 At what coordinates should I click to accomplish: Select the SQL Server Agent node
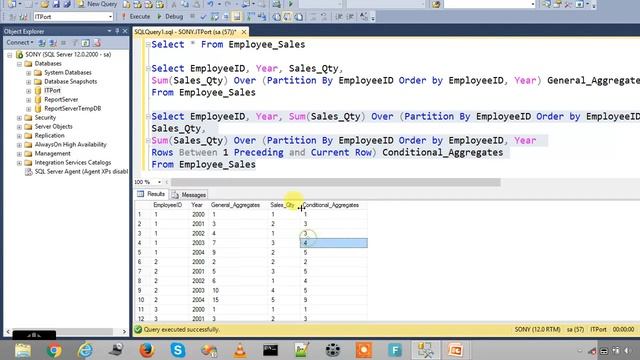click(x=81, y=171)
